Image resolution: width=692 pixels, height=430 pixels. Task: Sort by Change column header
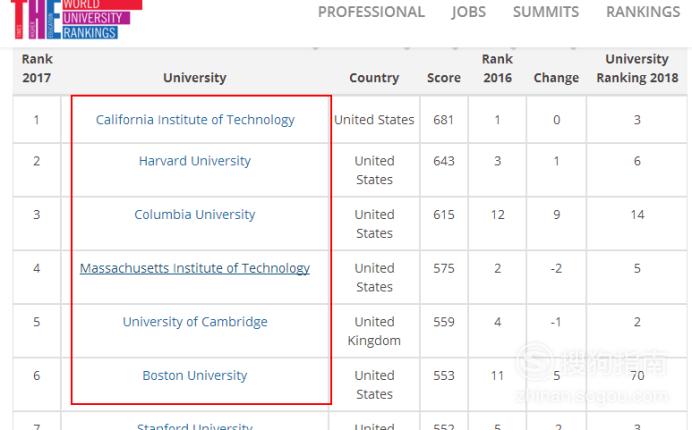click(x=556, y=78)
